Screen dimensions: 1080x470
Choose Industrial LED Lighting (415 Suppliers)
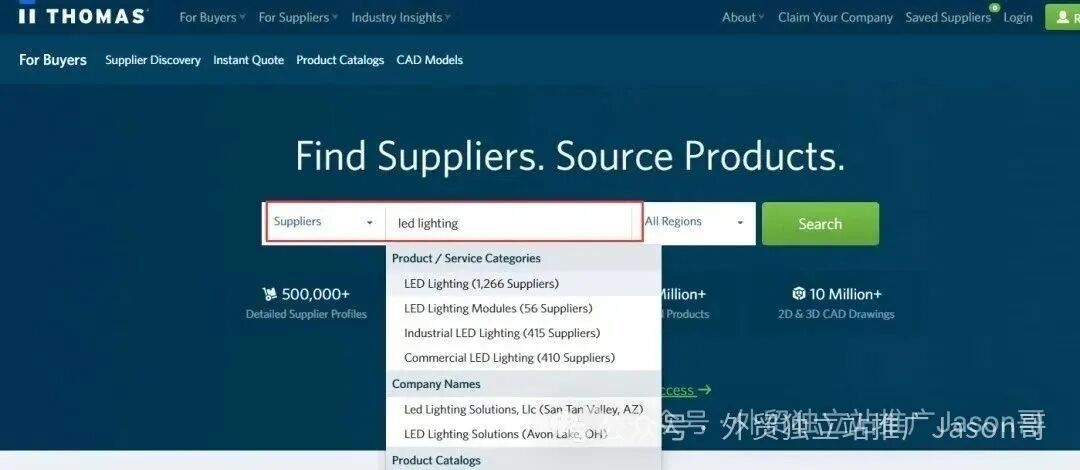coord(523,333)
